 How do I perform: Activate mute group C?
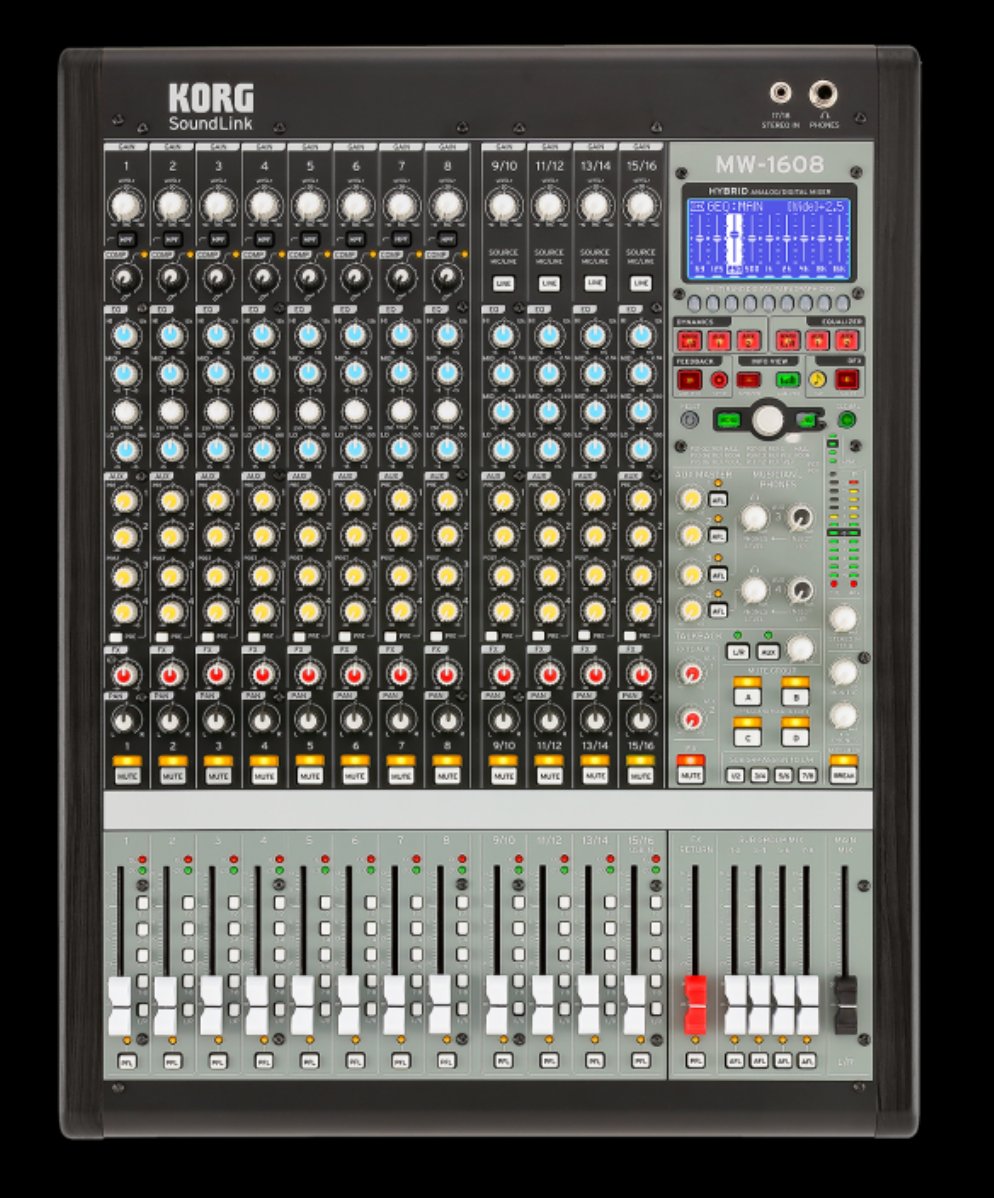click(747, 737)
